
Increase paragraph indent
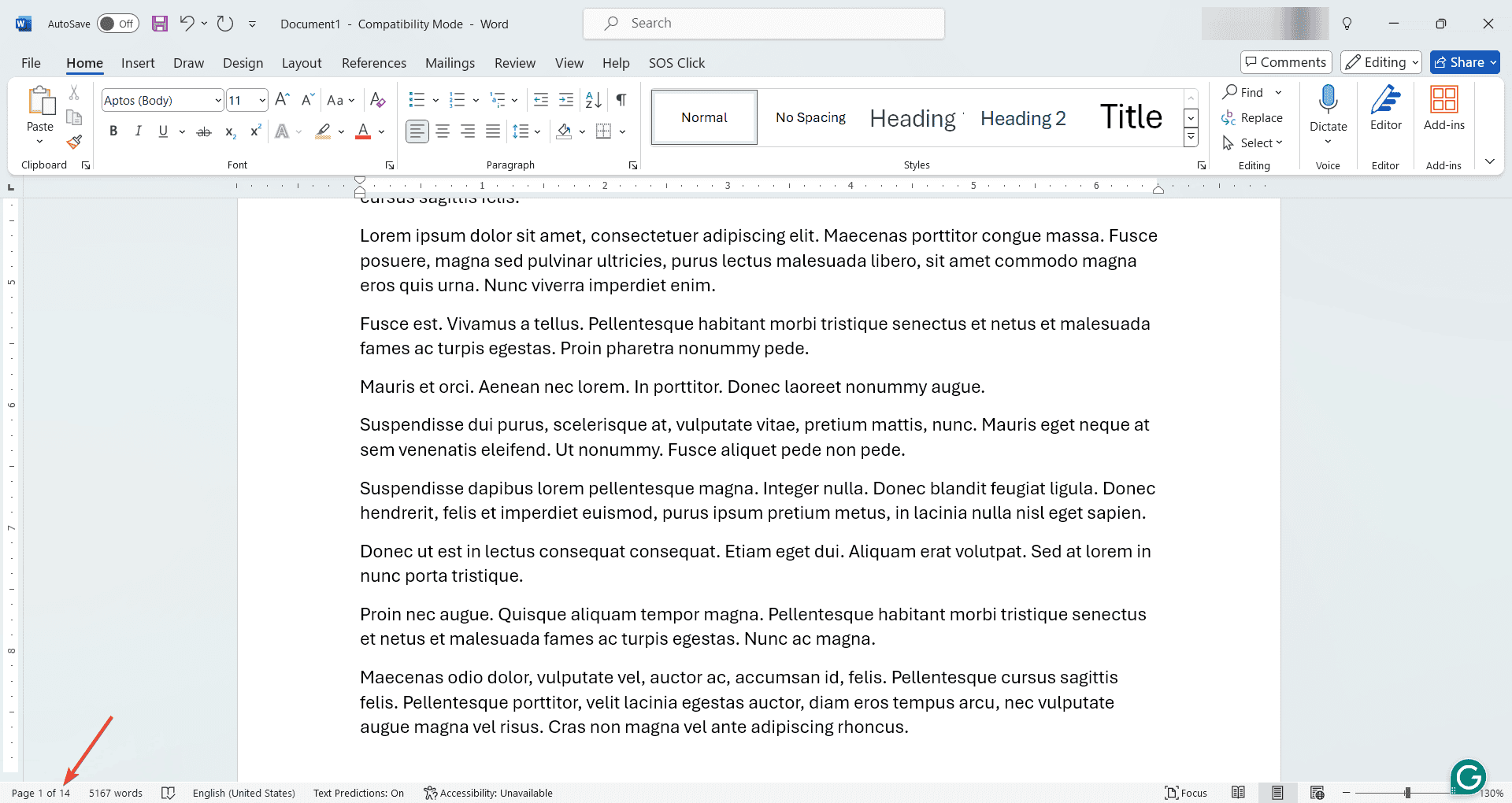click(566, 100)
